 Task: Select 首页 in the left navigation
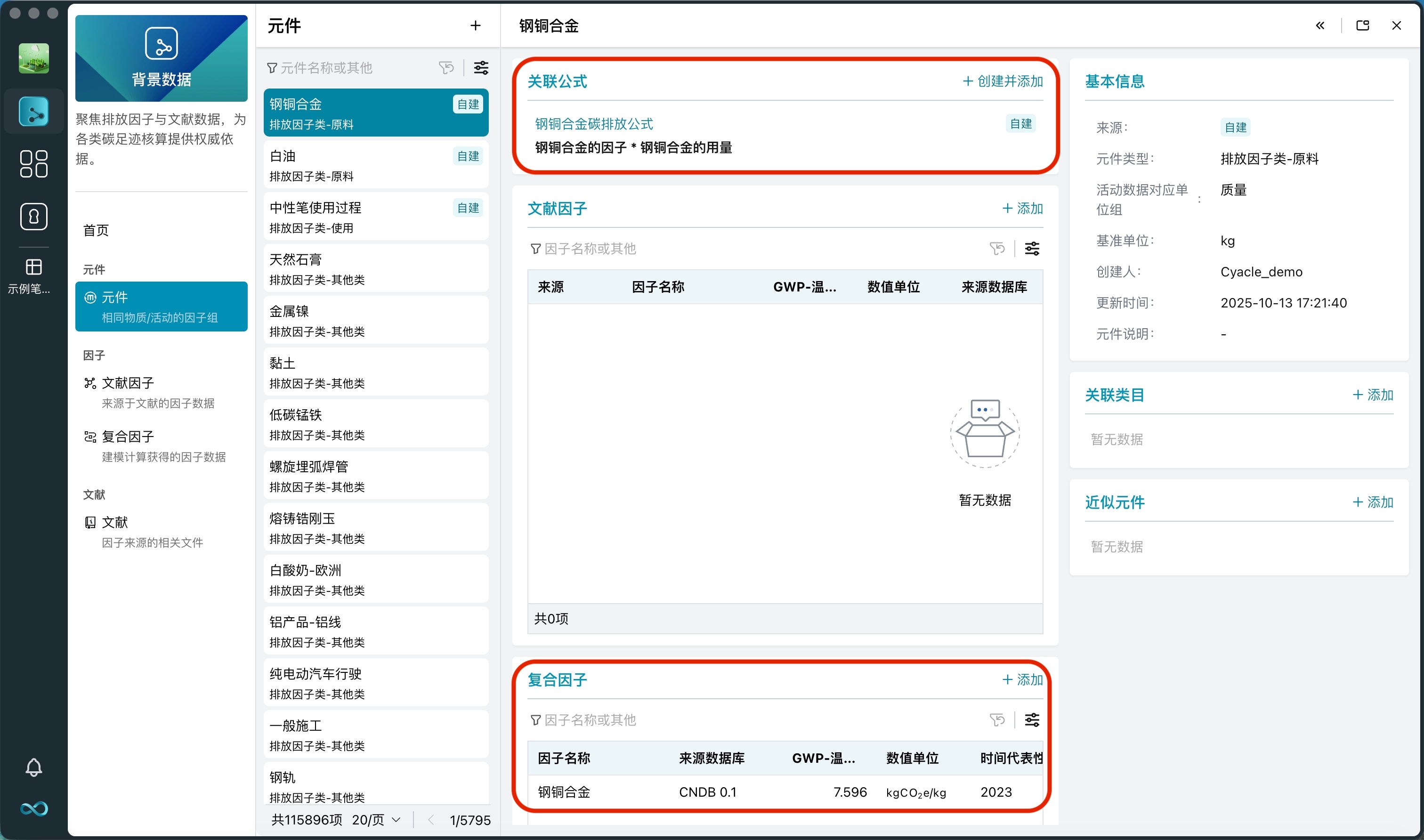coord(95,230)
